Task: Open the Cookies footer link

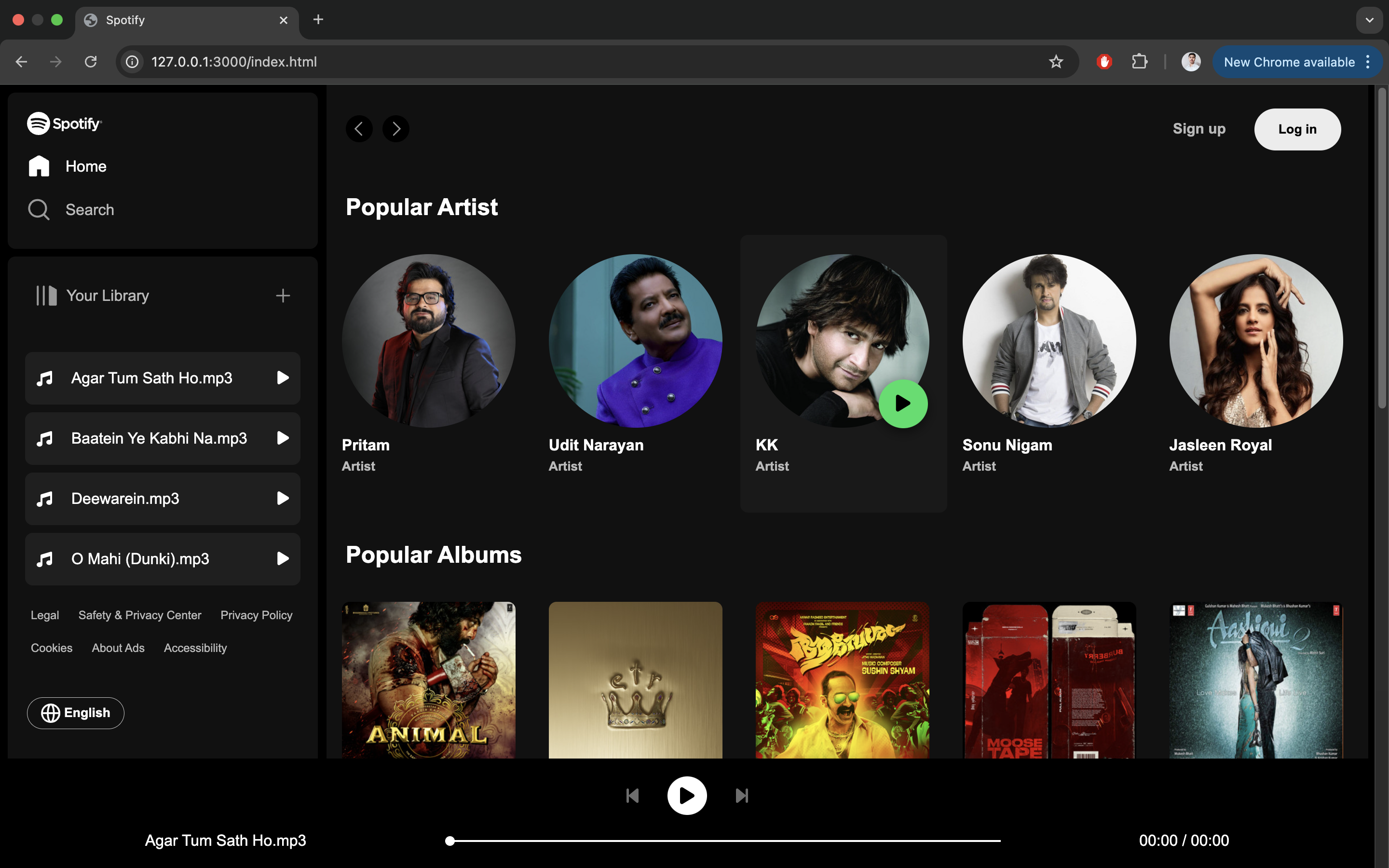Action: (52, 648)
